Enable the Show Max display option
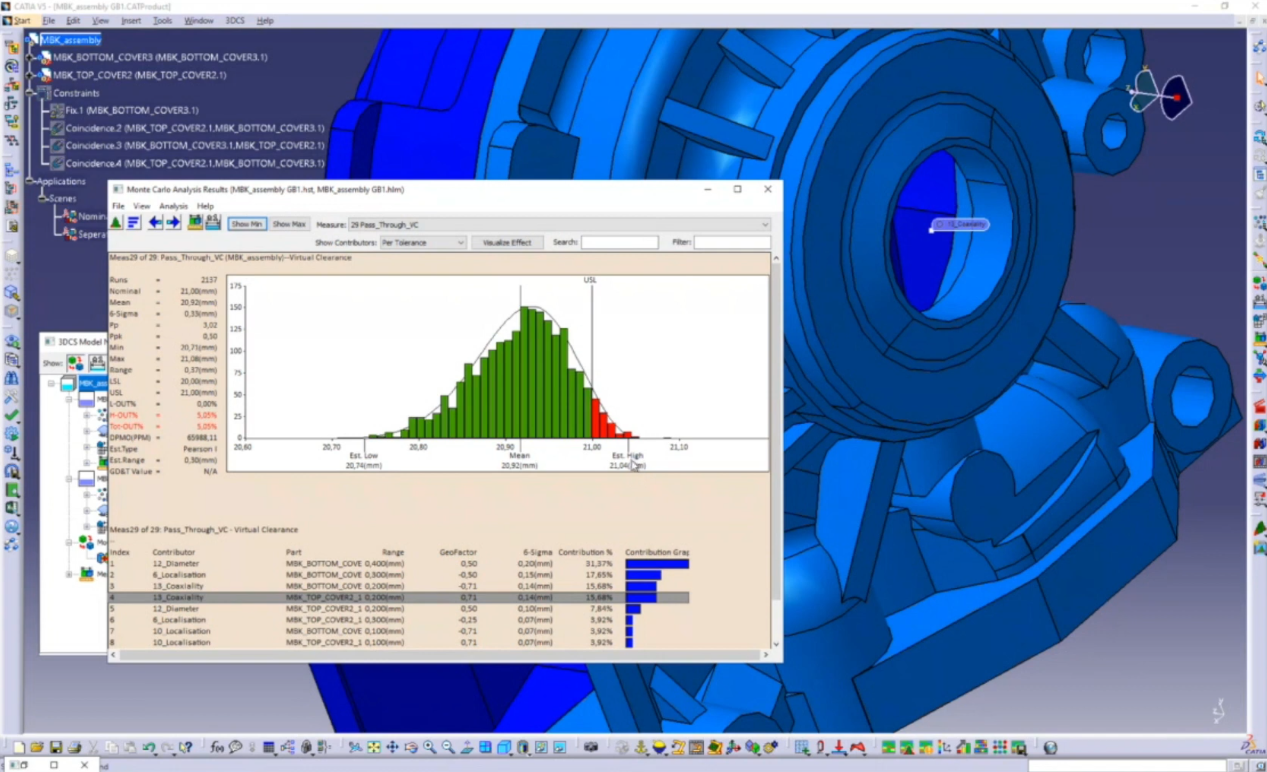Viewport: 1267px width, 772px height. point(289,223)
